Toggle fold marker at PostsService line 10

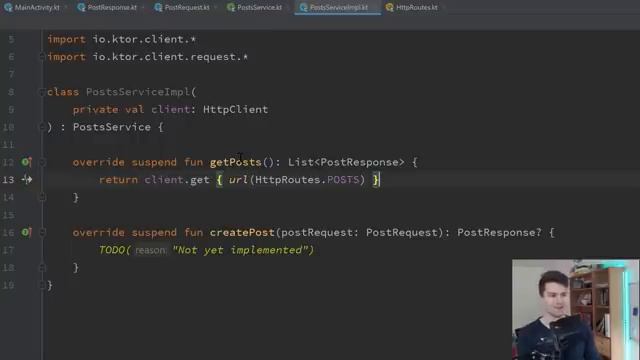[x=42, y=127]
